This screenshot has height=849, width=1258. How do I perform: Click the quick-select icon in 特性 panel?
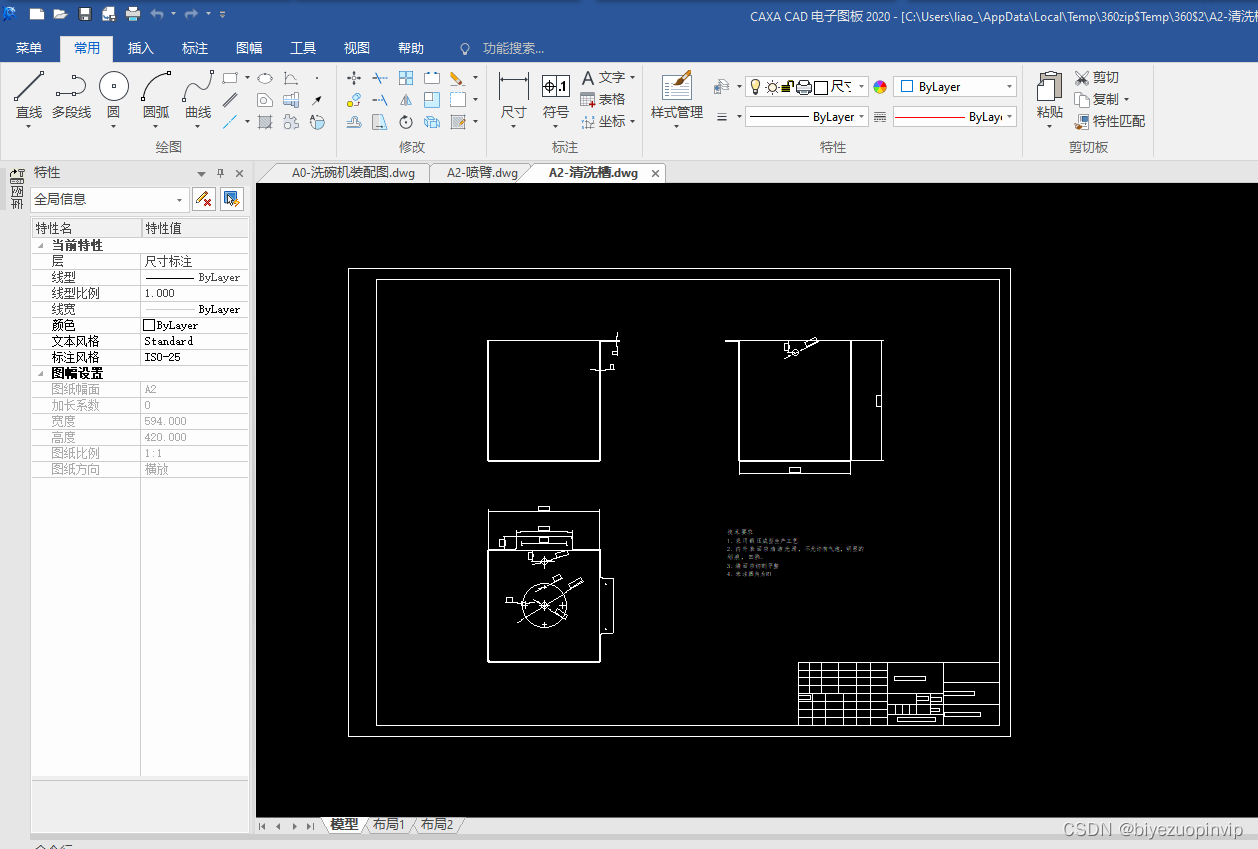[x=232, y=199]
